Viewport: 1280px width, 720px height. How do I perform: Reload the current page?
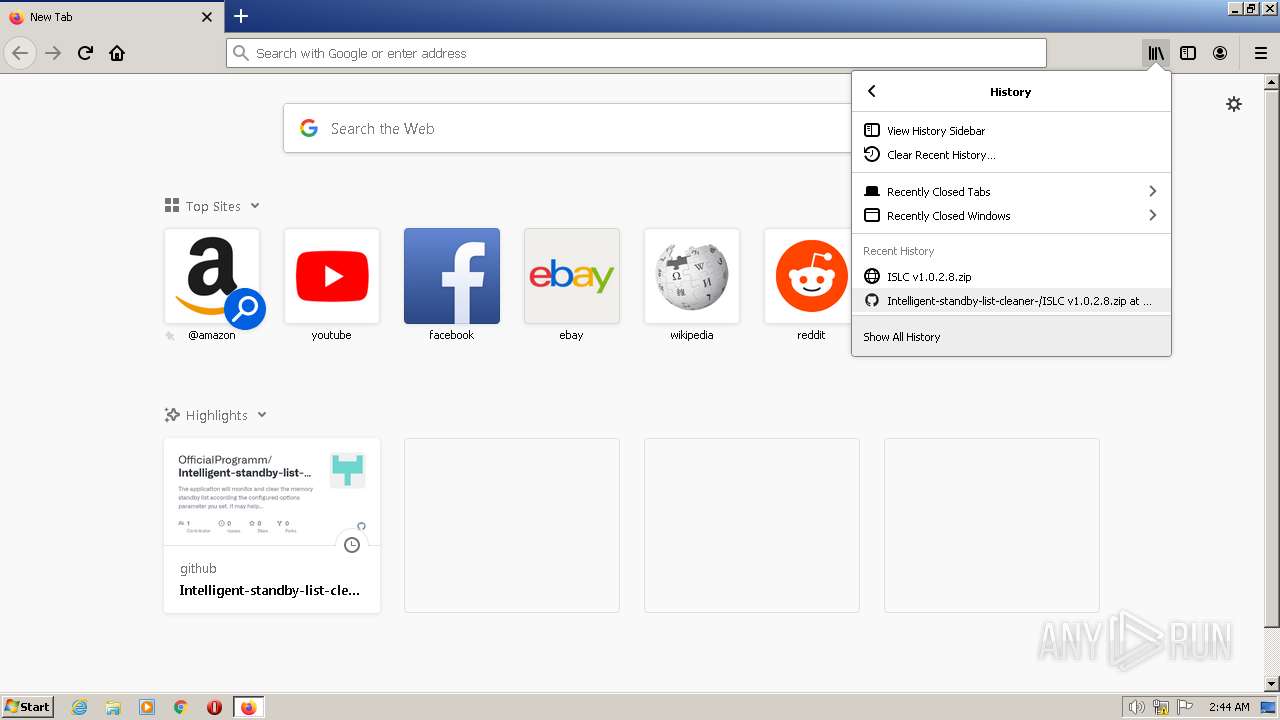coord(85,53)
